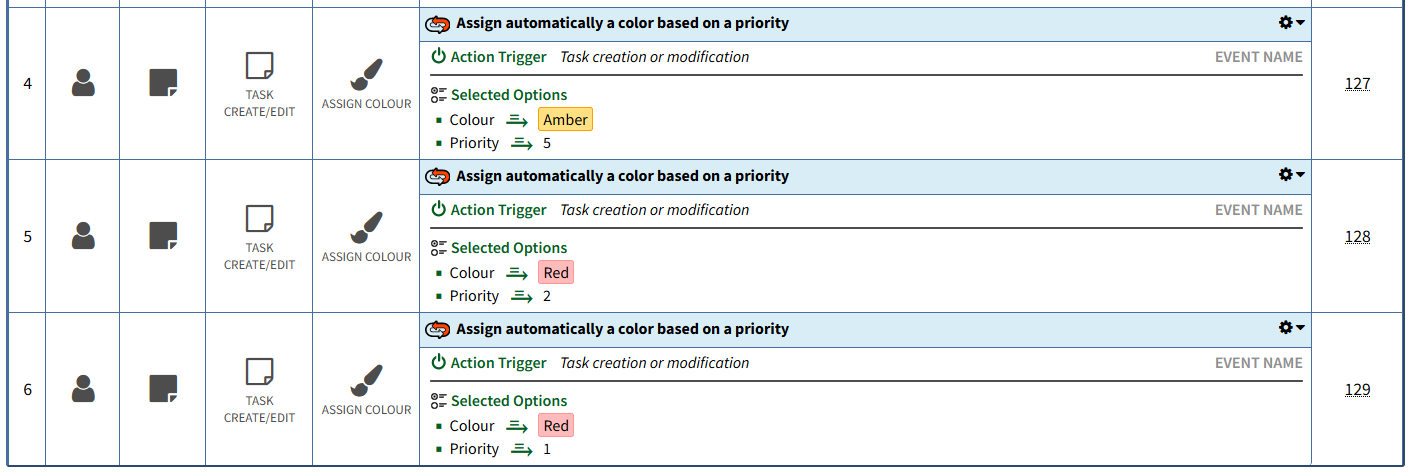The width and height of the screenshot is (1410, 476).
Task: Click the Assign Colour brush icon in row 4
Action: click(x=366, y=74)
